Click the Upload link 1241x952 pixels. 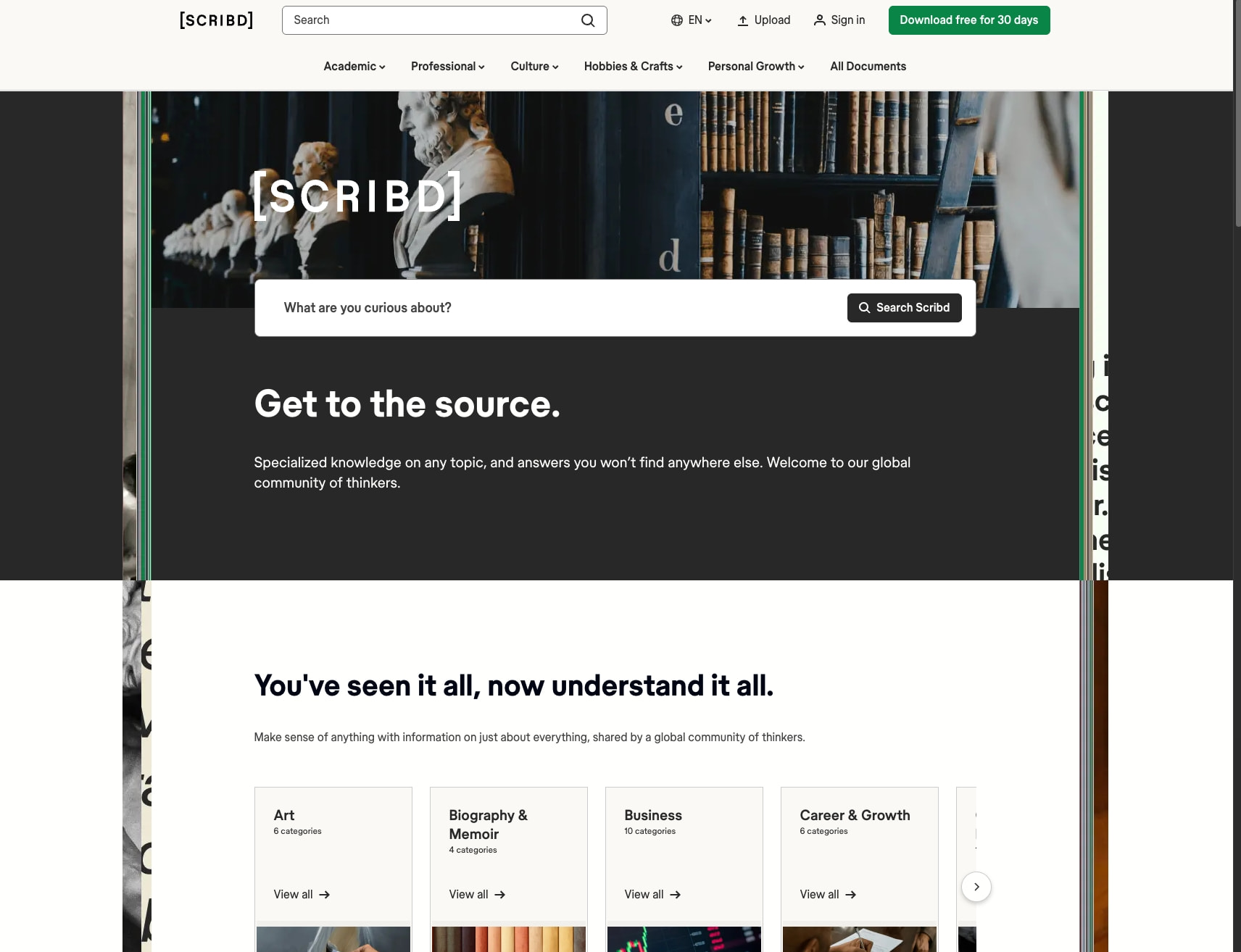[x=763, y=20]
